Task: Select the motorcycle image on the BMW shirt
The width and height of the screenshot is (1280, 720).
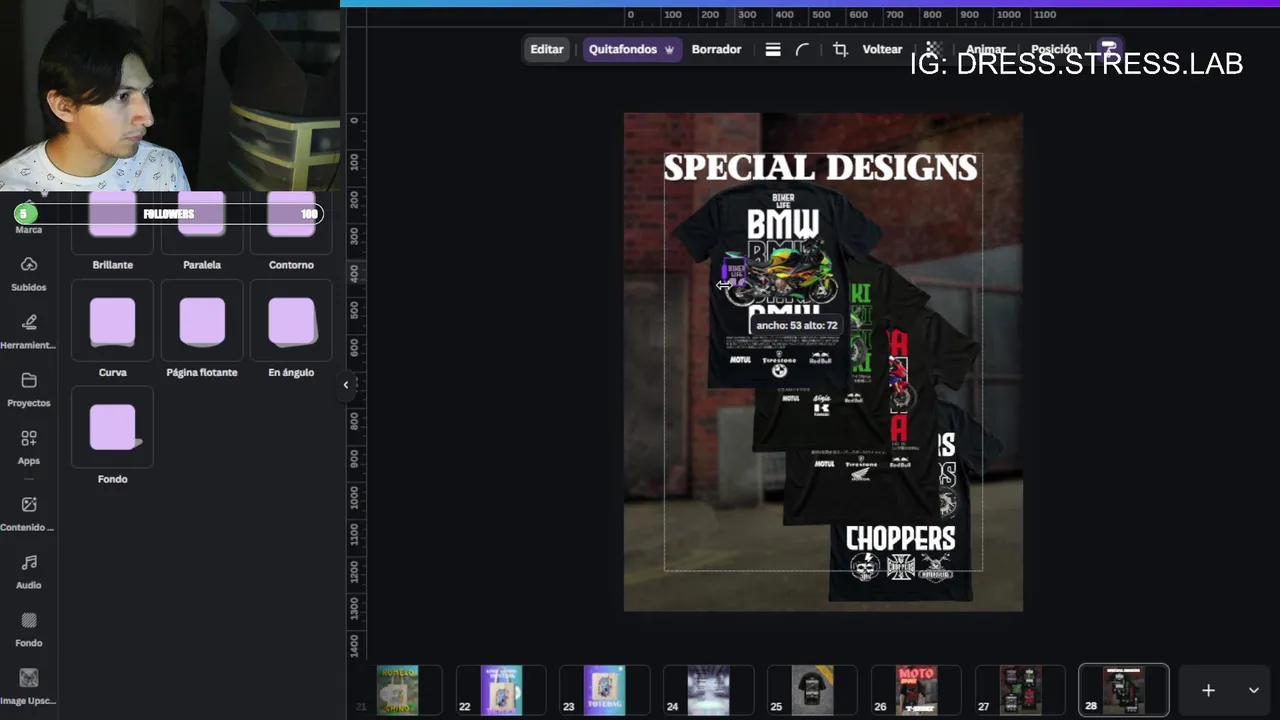Action: (780, 277)
